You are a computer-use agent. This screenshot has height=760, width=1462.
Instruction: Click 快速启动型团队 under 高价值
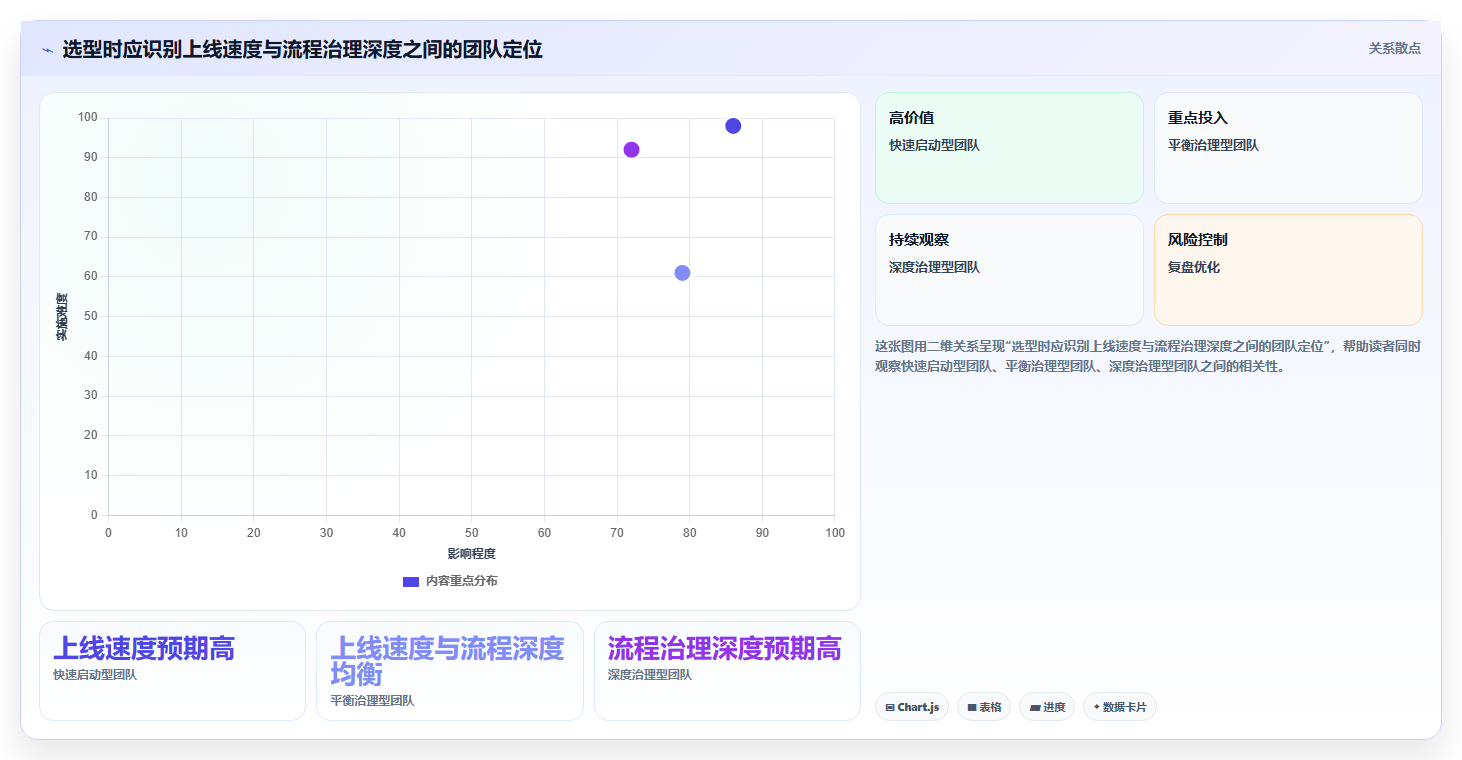click(x=934, y=145)
